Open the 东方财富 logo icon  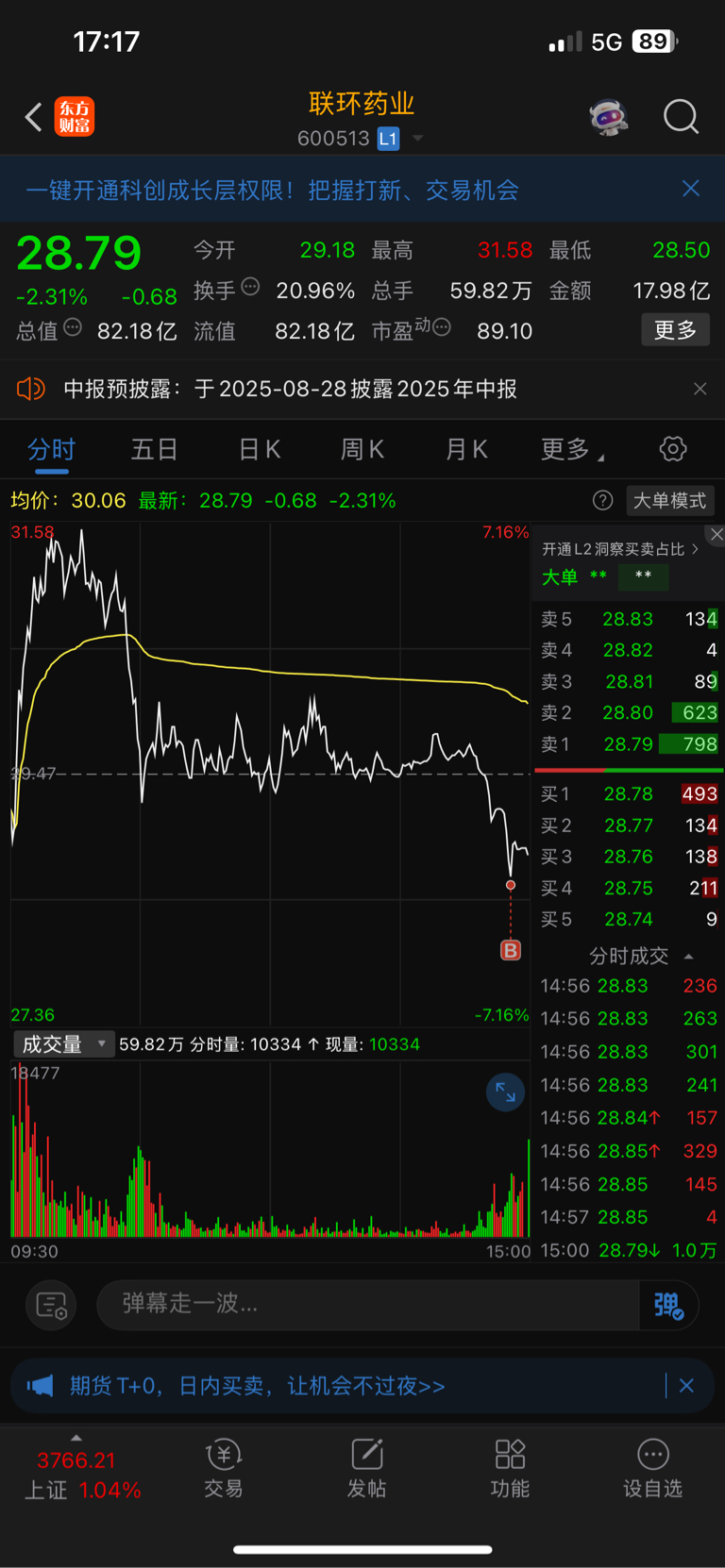[x=75, y=117]
